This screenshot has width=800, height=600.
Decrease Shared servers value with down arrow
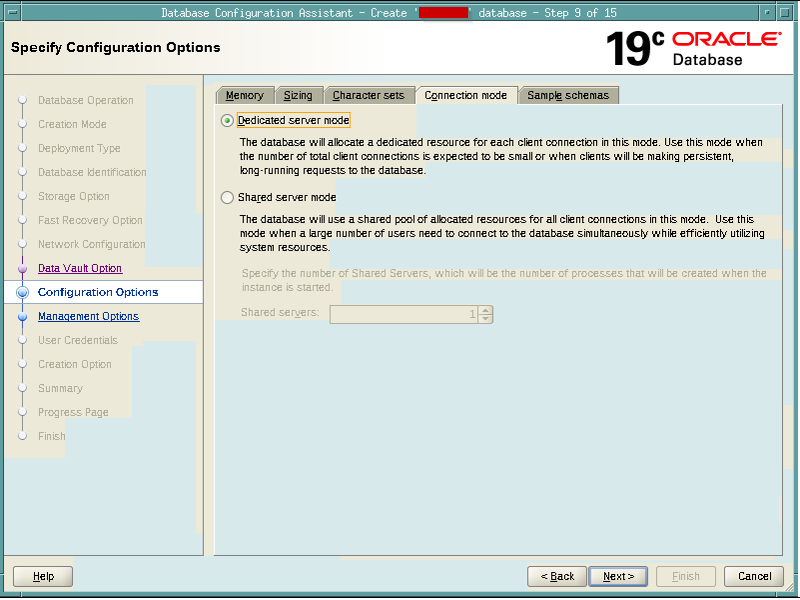[486, 319]
